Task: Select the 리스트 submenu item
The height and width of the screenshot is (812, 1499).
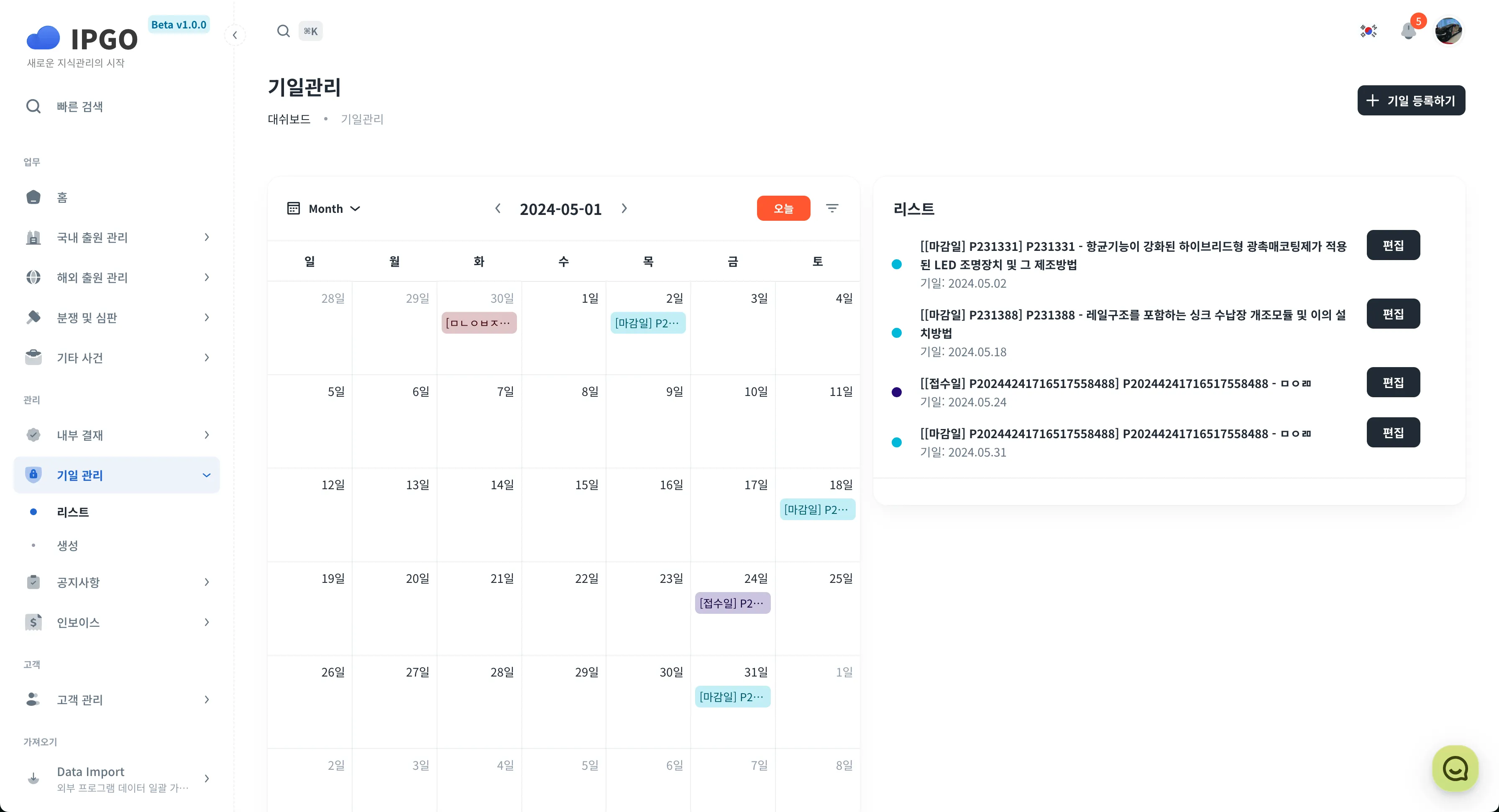Action: (x=73, y=512)
